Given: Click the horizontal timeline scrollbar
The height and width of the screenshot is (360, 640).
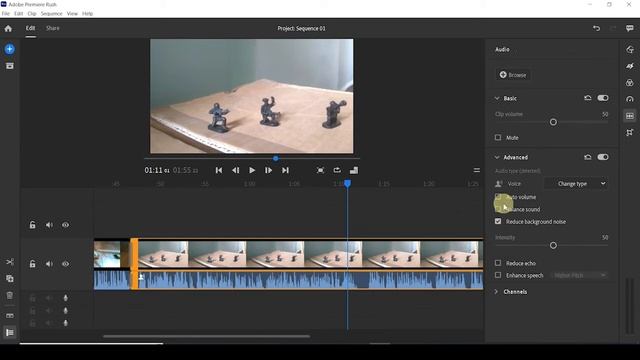Looking at the screenshot, I should (206, 336).
